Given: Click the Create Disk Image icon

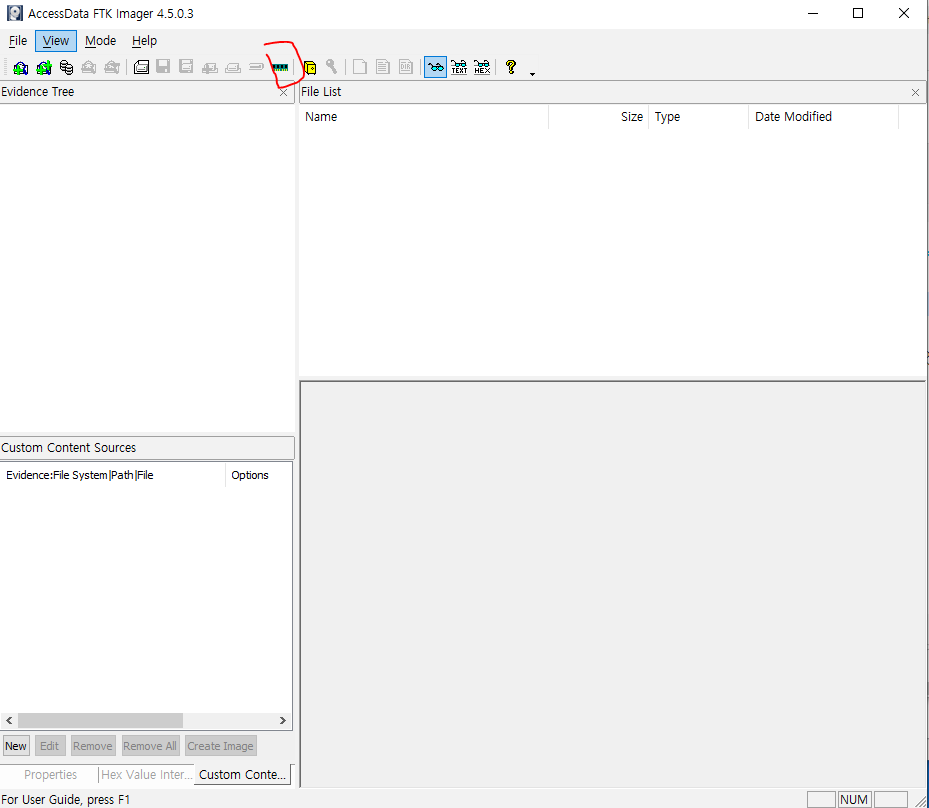Looking at the screenshot, I should [141, 67].
